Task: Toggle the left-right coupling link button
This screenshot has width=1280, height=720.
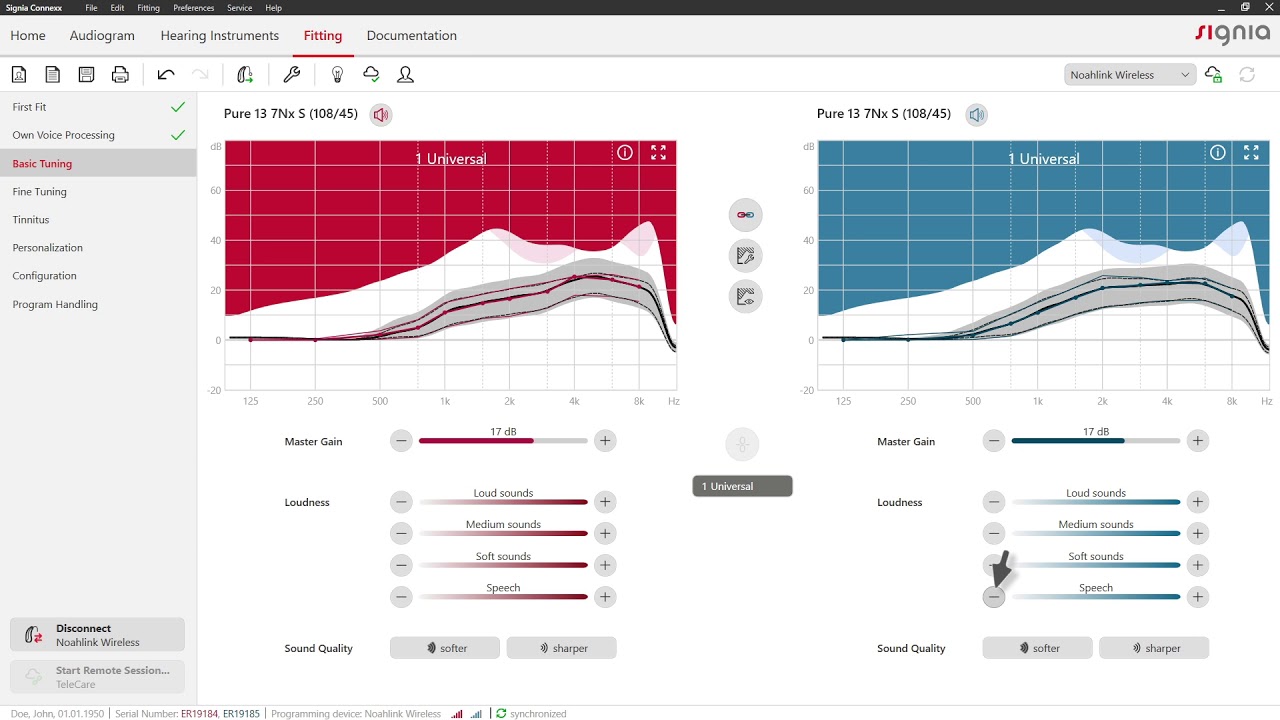Action: click(745, 215)
